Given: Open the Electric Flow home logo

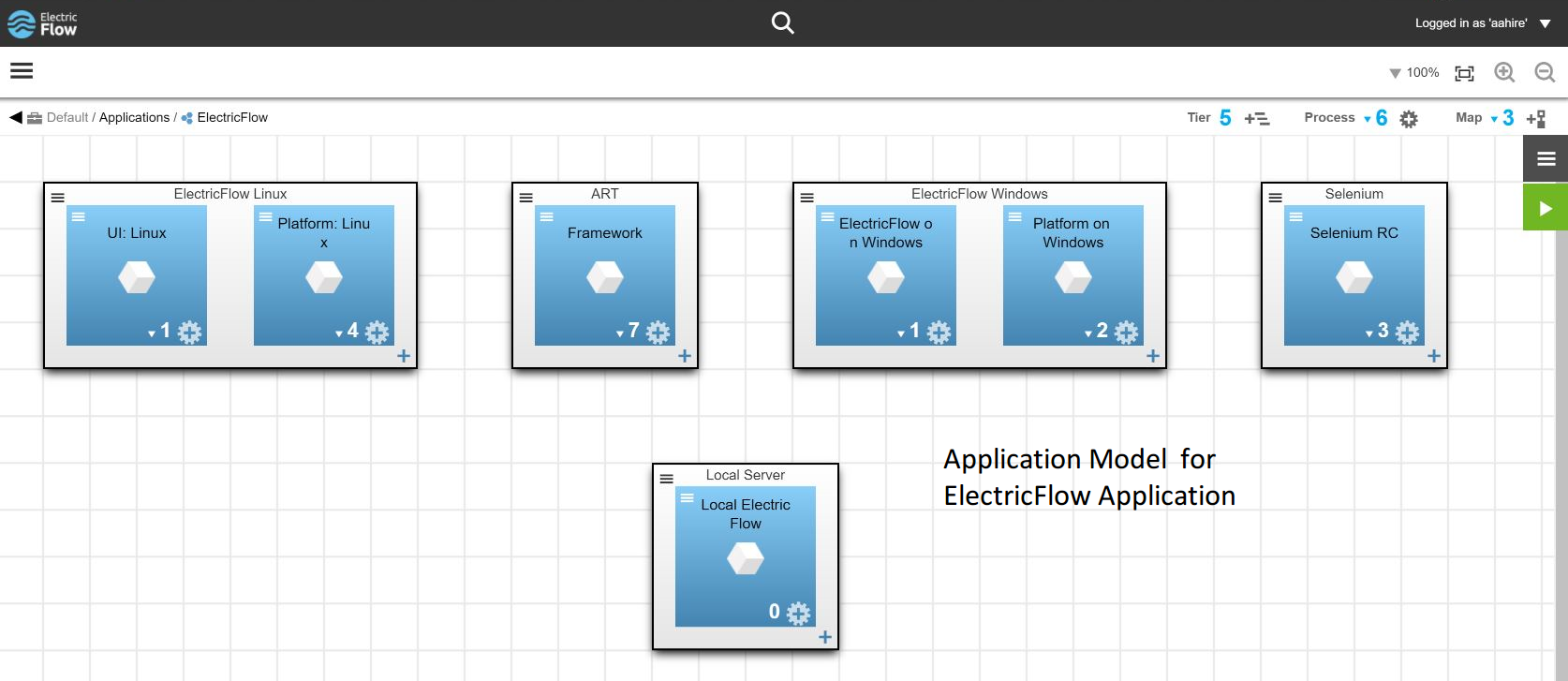Looking at the screenshot, I should [42, 23].
